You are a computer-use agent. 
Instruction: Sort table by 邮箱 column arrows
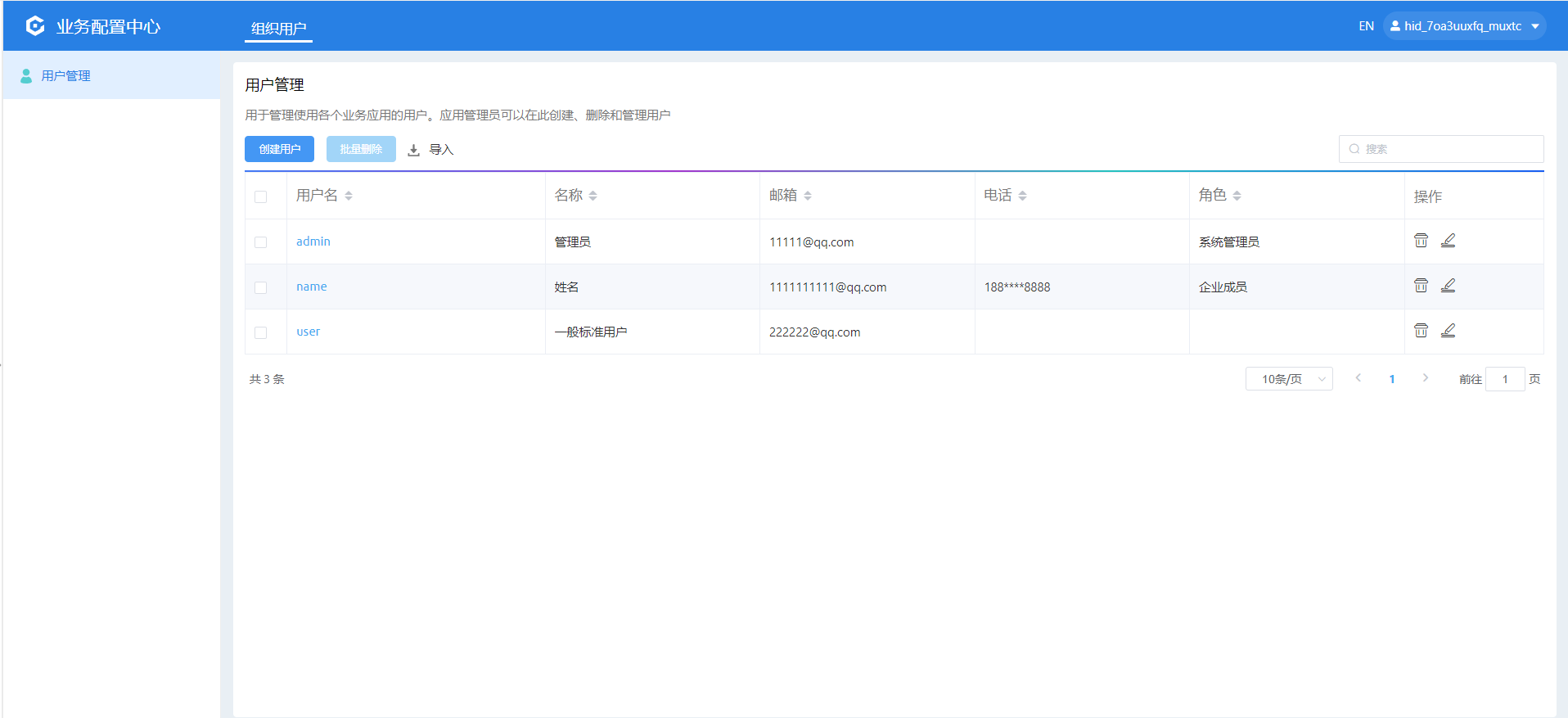click(808, 196)
